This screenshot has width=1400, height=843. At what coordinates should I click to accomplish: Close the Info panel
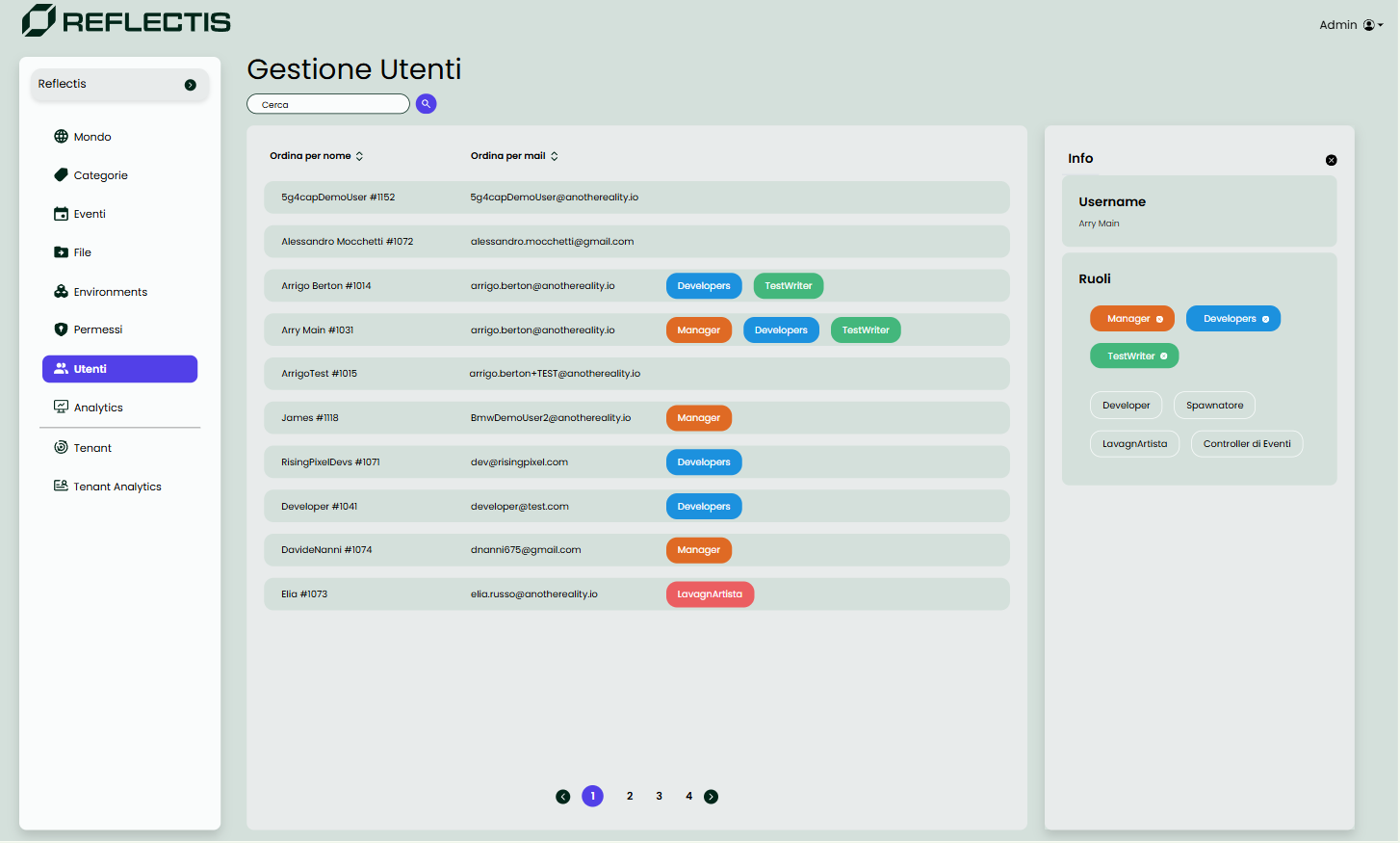(1331, 160)
